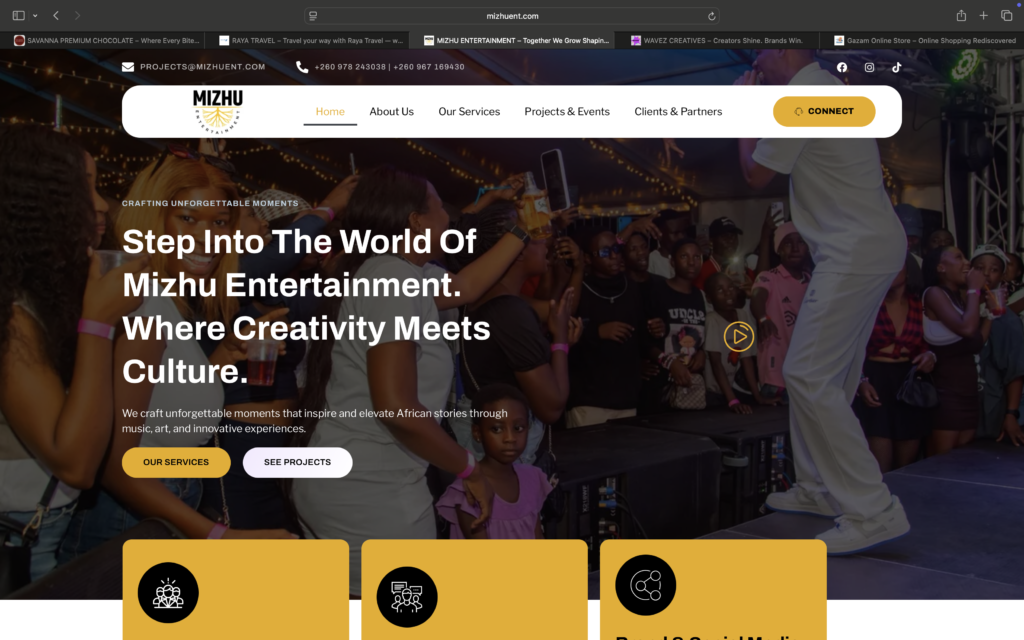
Task: Open the Instagram icon in header
Action: pos(869,67)
